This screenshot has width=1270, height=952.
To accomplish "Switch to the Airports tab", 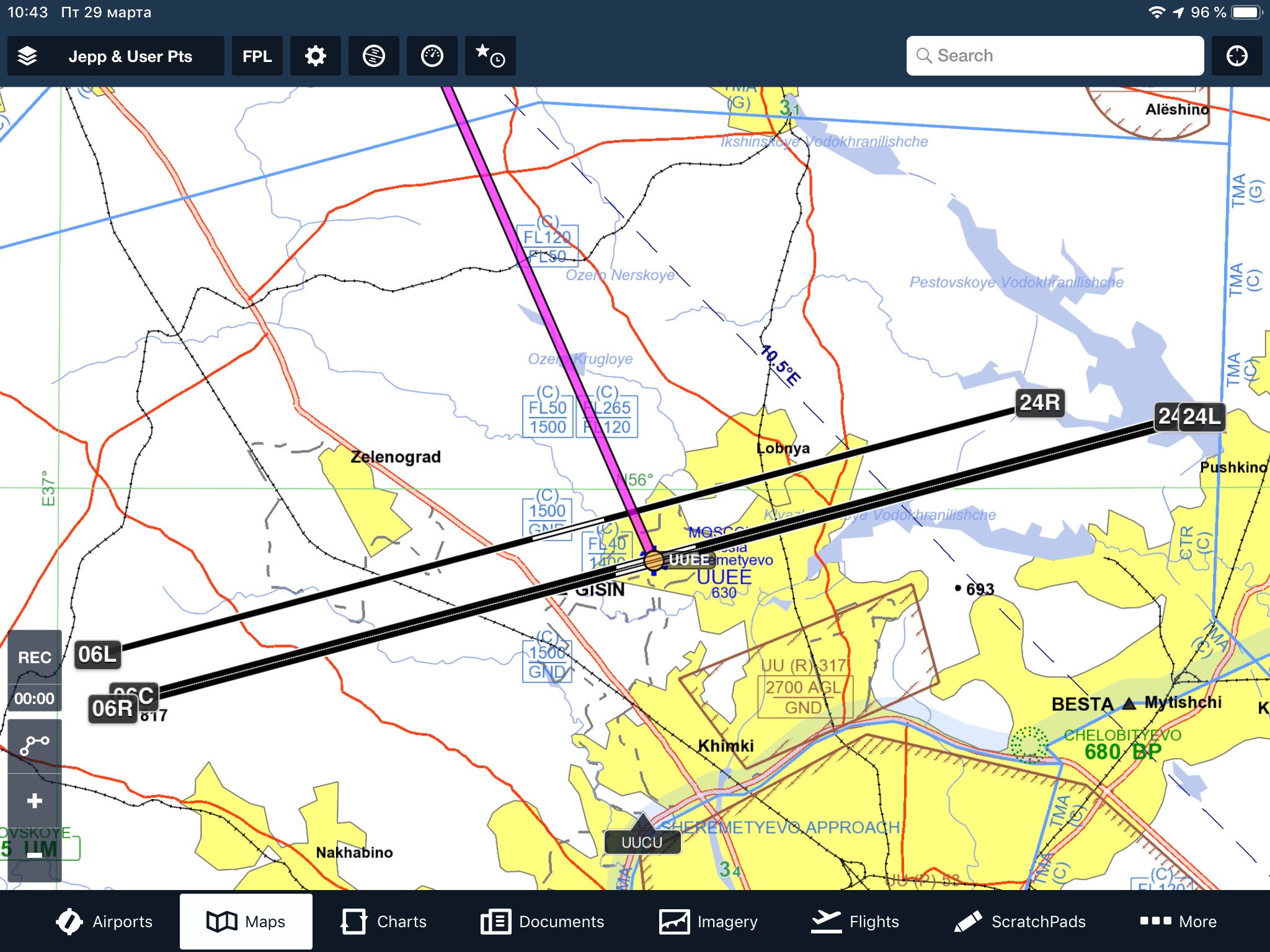I will tap(104, 922).
